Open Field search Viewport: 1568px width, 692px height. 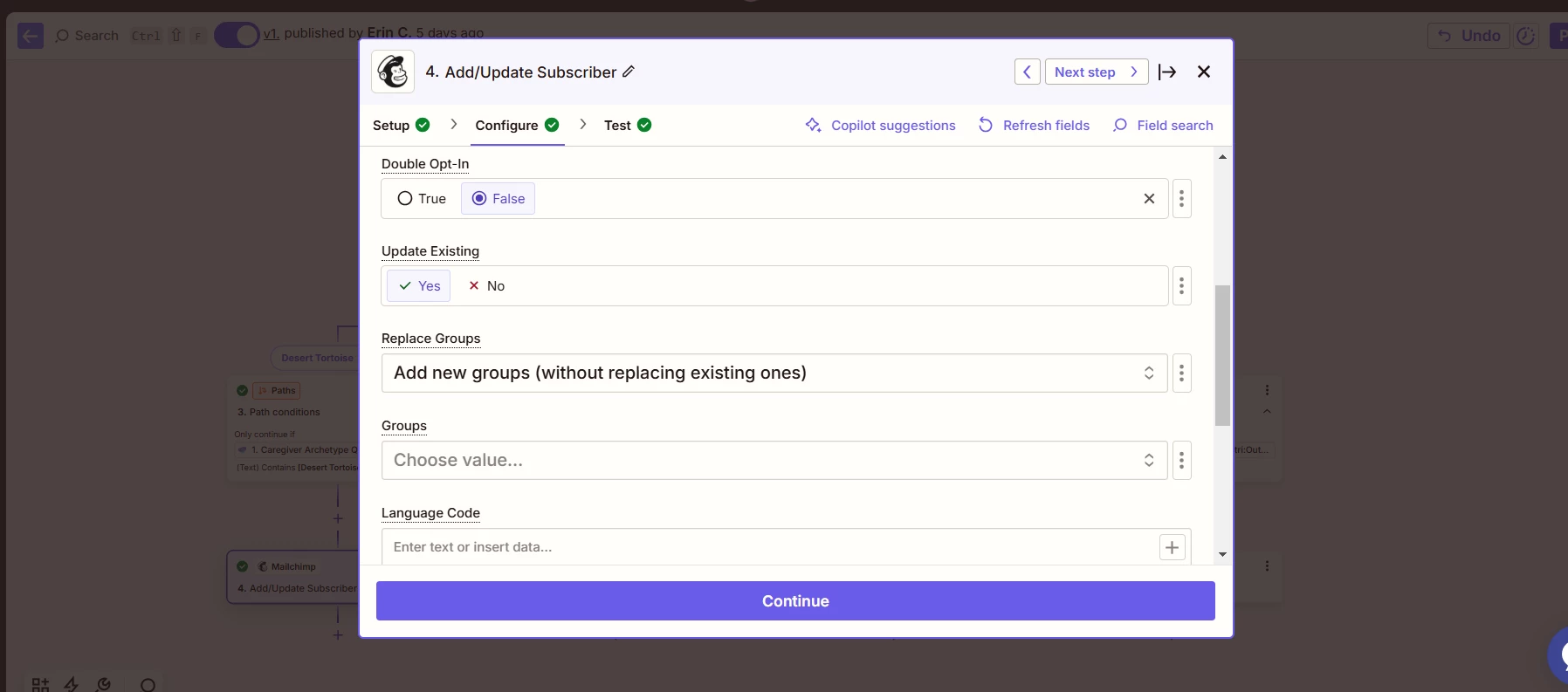[x=1163, y=125]
